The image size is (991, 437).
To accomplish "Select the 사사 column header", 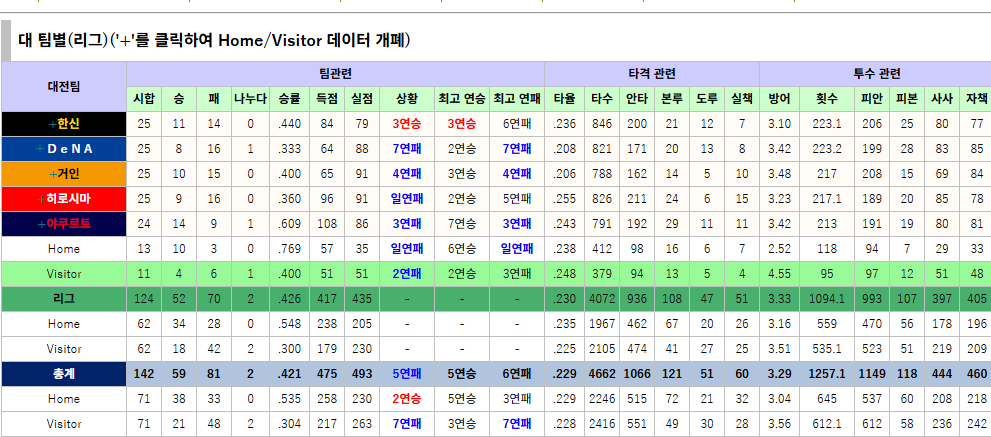I will 942,99.
